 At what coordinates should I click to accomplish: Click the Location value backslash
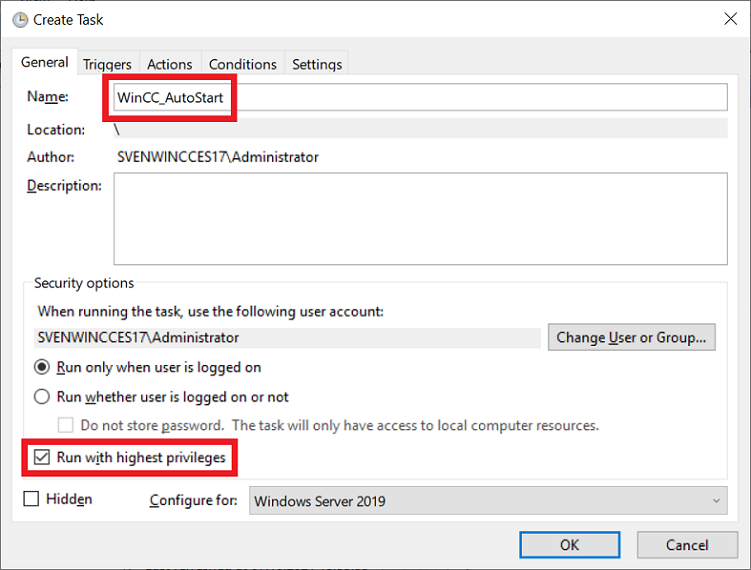(117, 129)
